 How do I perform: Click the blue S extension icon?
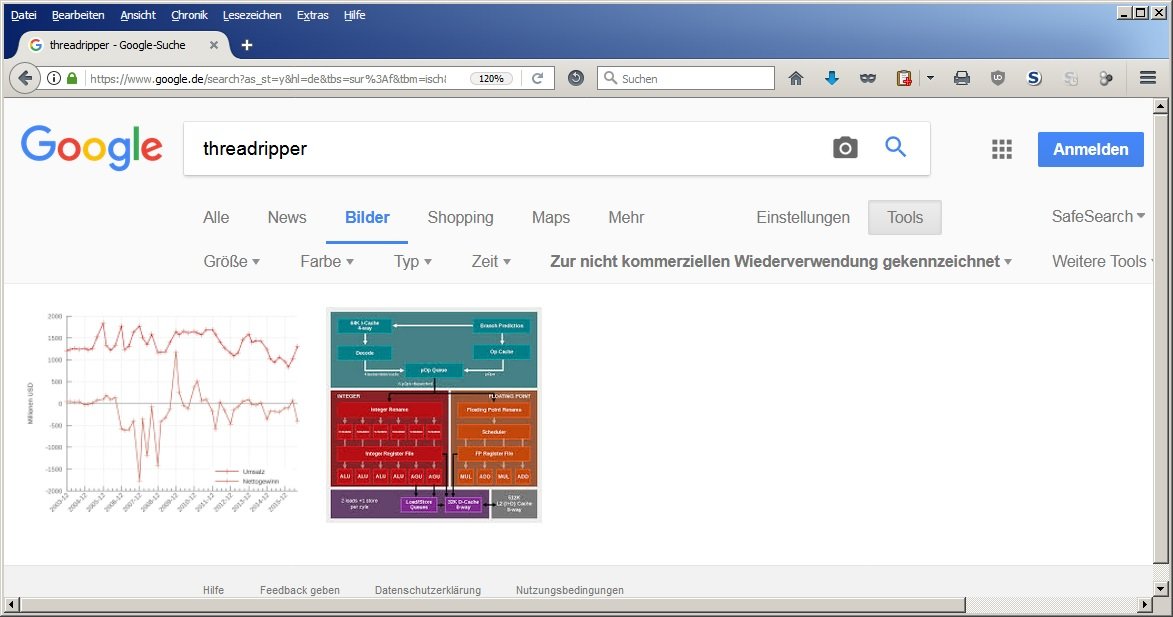(x=1034, y=78)
